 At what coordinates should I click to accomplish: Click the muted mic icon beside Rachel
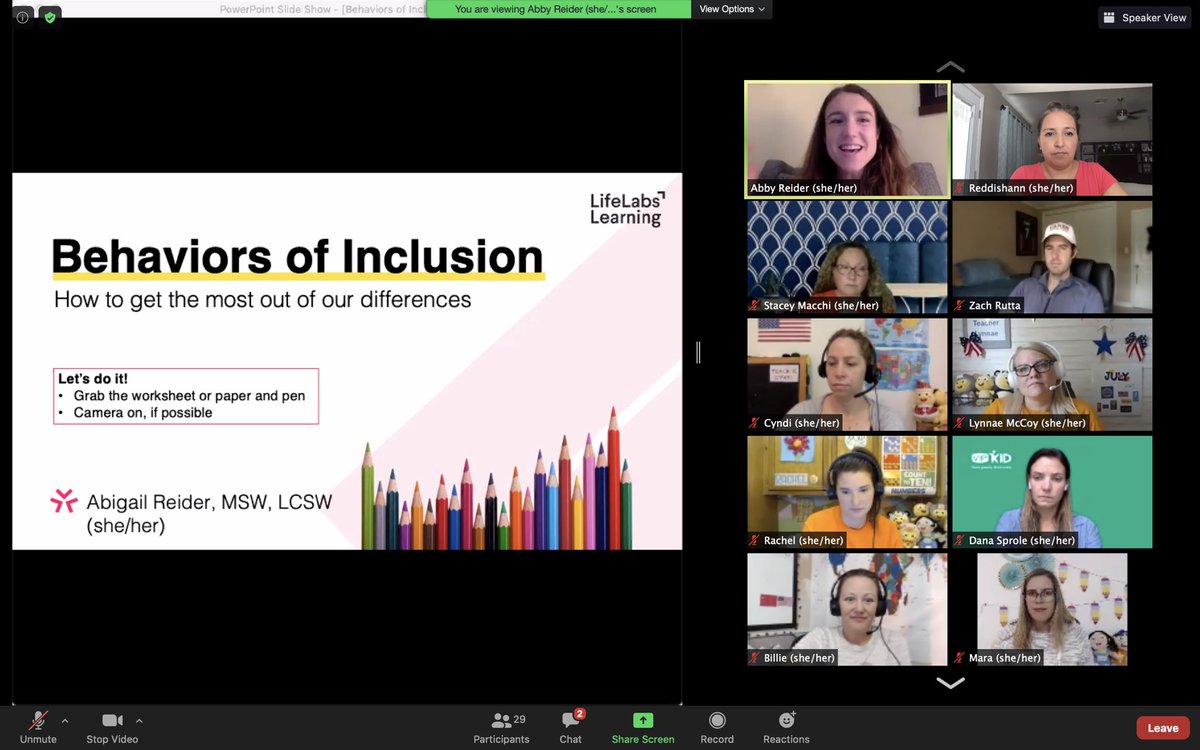point(755,540)
